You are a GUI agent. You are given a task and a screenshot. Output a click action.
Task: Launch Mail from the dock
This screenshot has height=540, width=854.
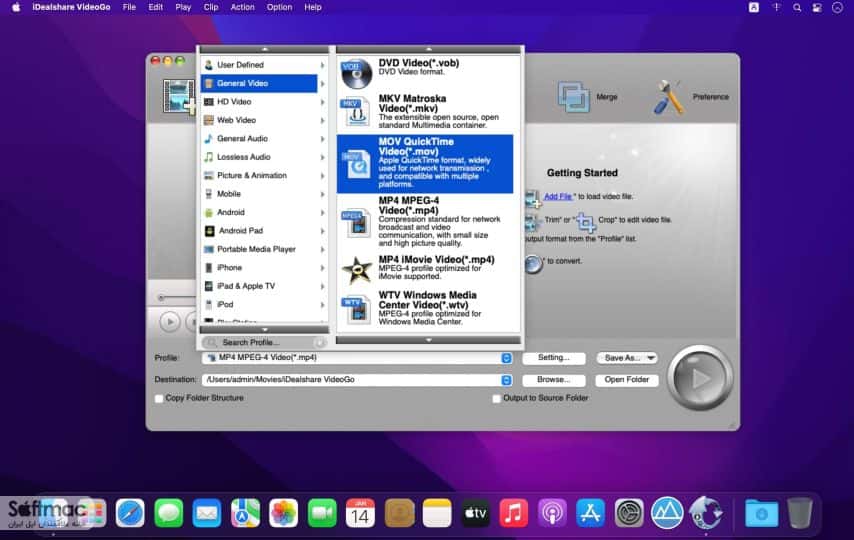tap(206, 513)
